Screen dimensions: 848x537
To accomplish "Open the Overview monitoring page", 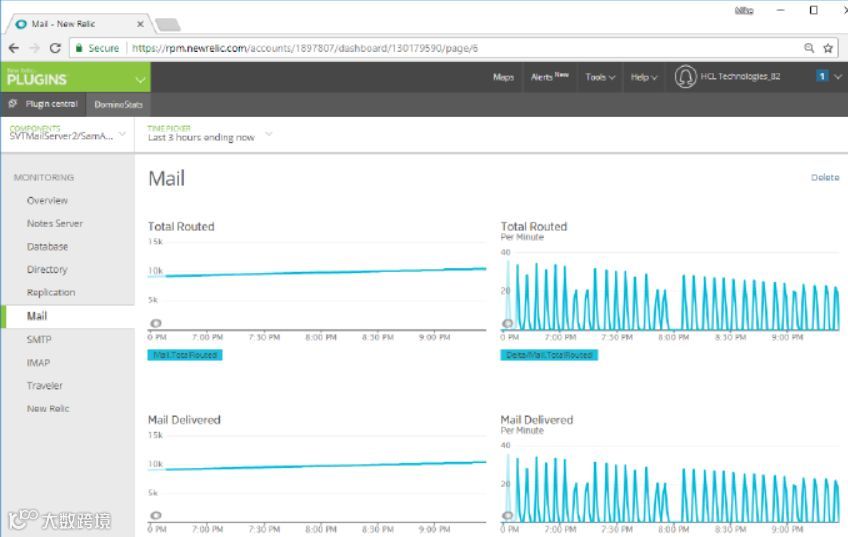I will tap(48, 201).
